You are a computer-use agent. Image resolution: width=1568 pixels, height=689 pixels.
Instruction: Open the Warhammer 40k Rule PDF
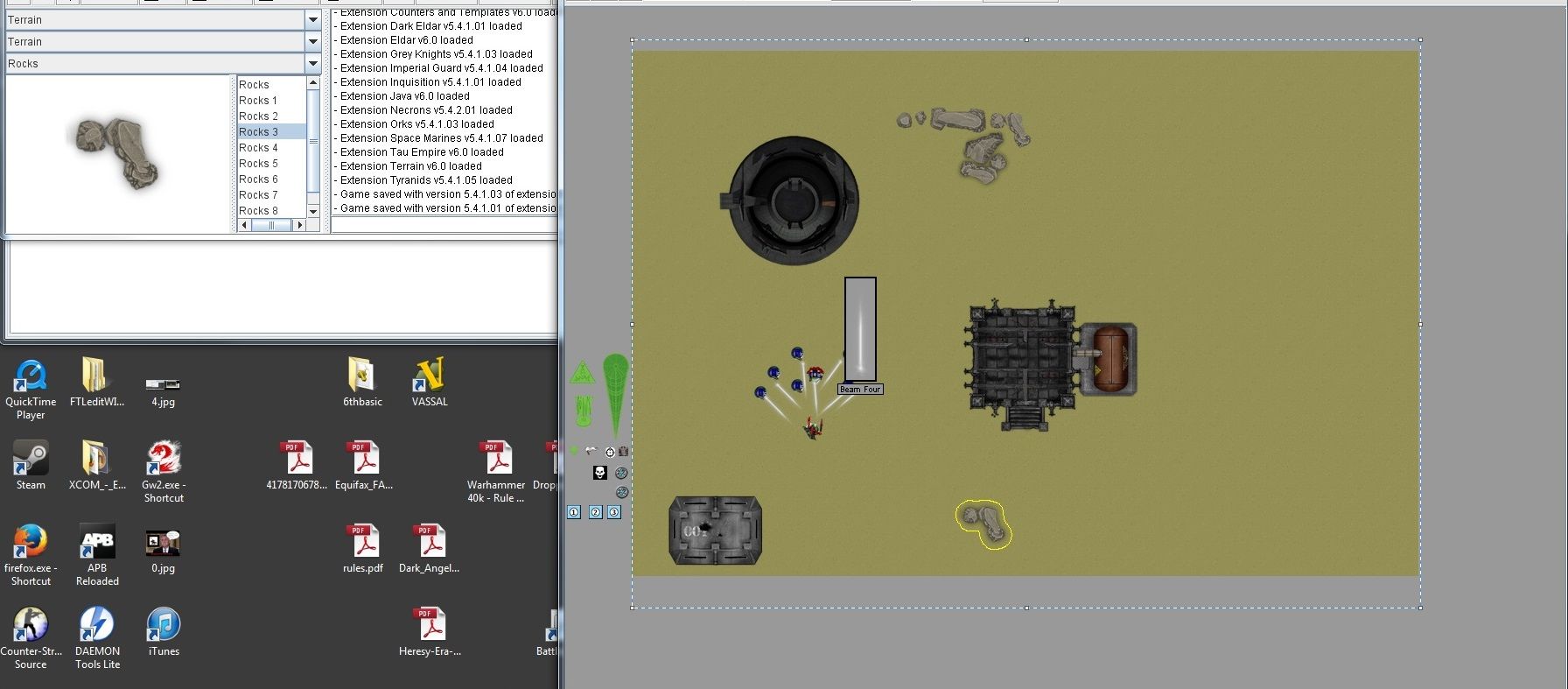click(496, 472)
